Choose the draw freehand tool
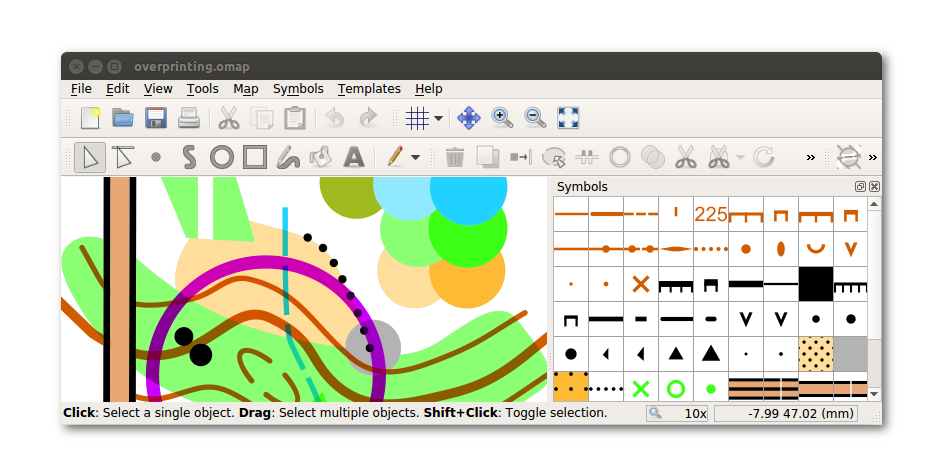Image resolution: width=950 pixels, height=475 pixels. coord(288,158)
